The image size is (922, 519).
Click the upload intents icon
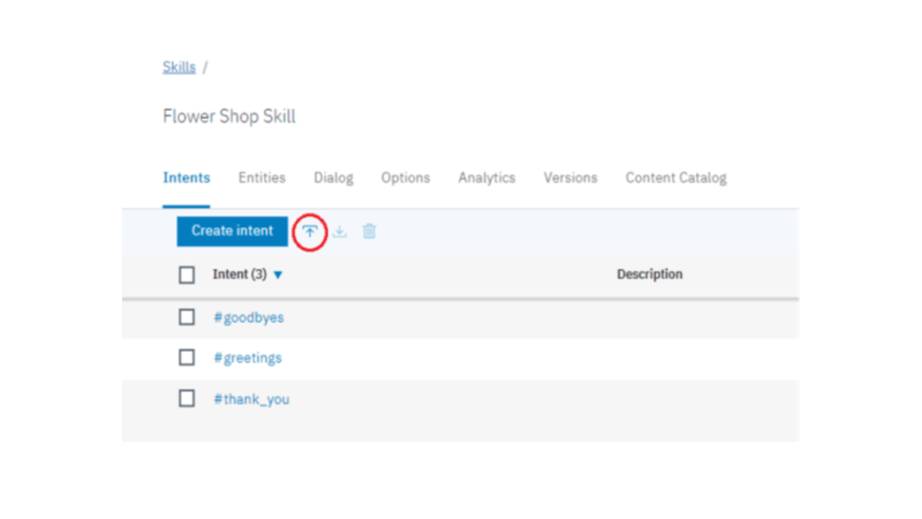[310, 231]
